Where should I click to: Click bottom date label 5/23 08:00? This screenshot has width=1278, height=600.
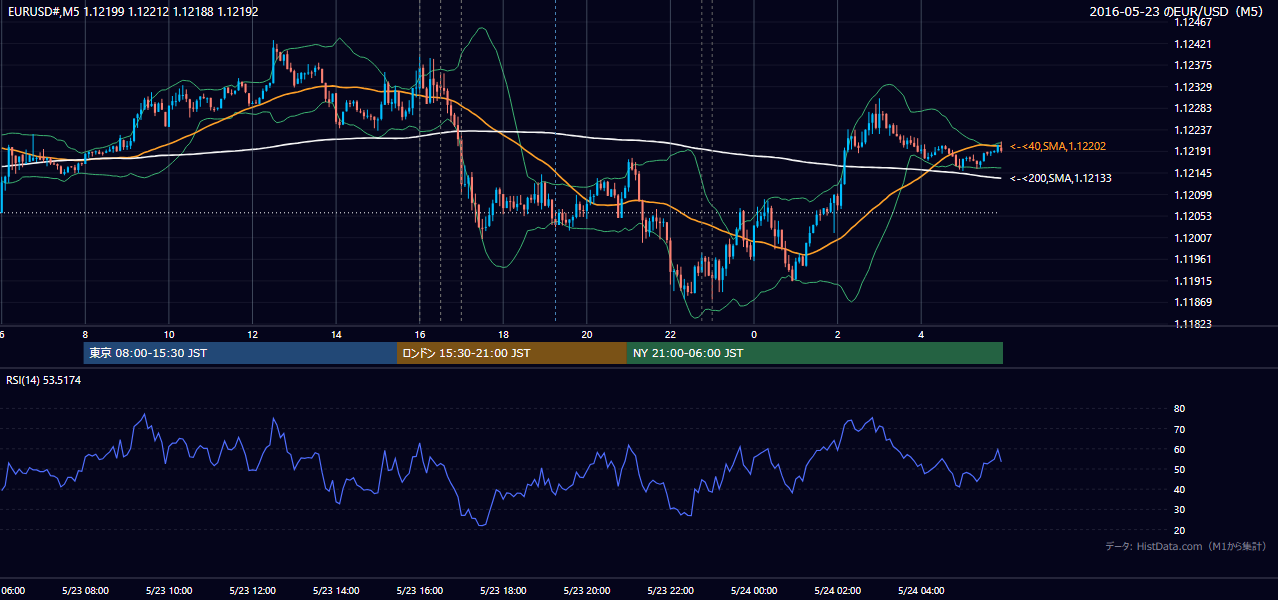tap(85, 591)
